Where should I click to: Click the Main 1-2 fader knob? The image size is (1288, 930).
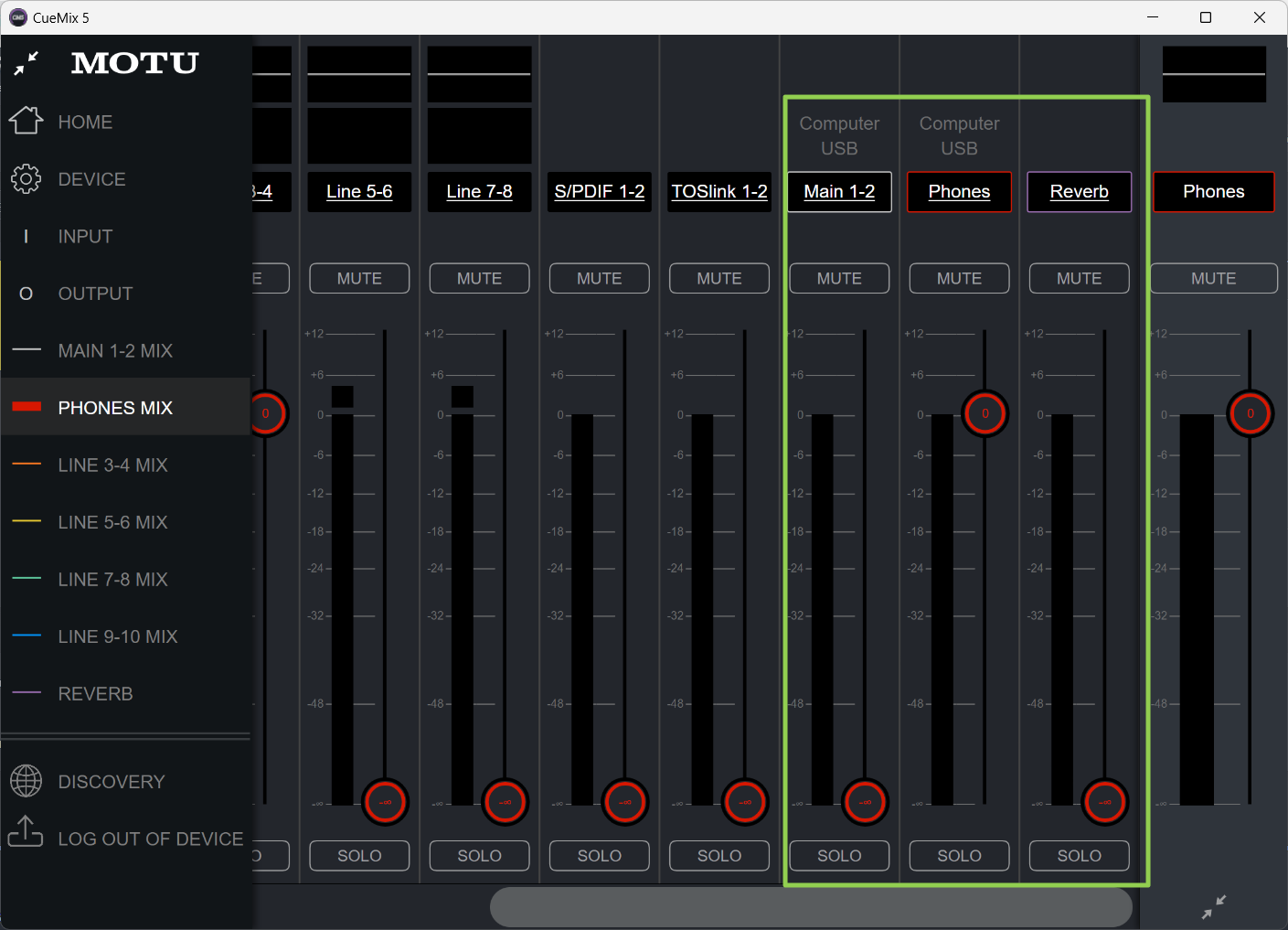coord(865,802)
